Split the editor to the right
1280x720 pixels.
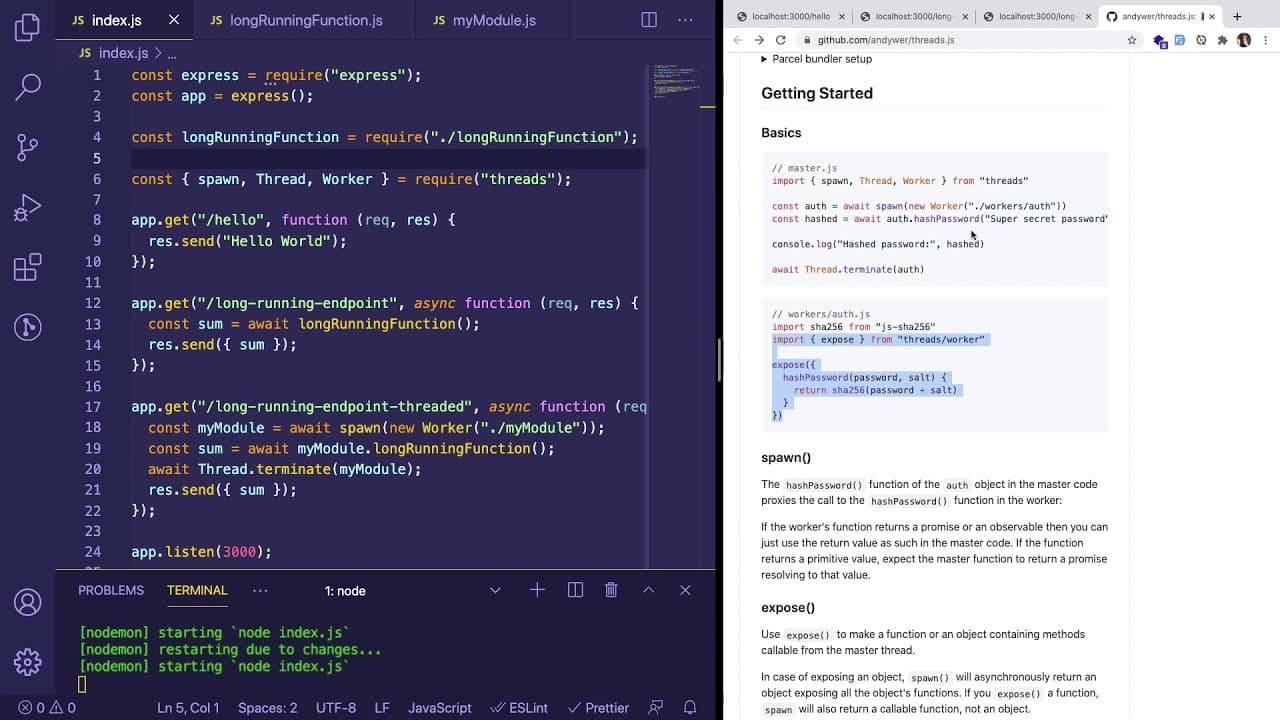(649, 20)
